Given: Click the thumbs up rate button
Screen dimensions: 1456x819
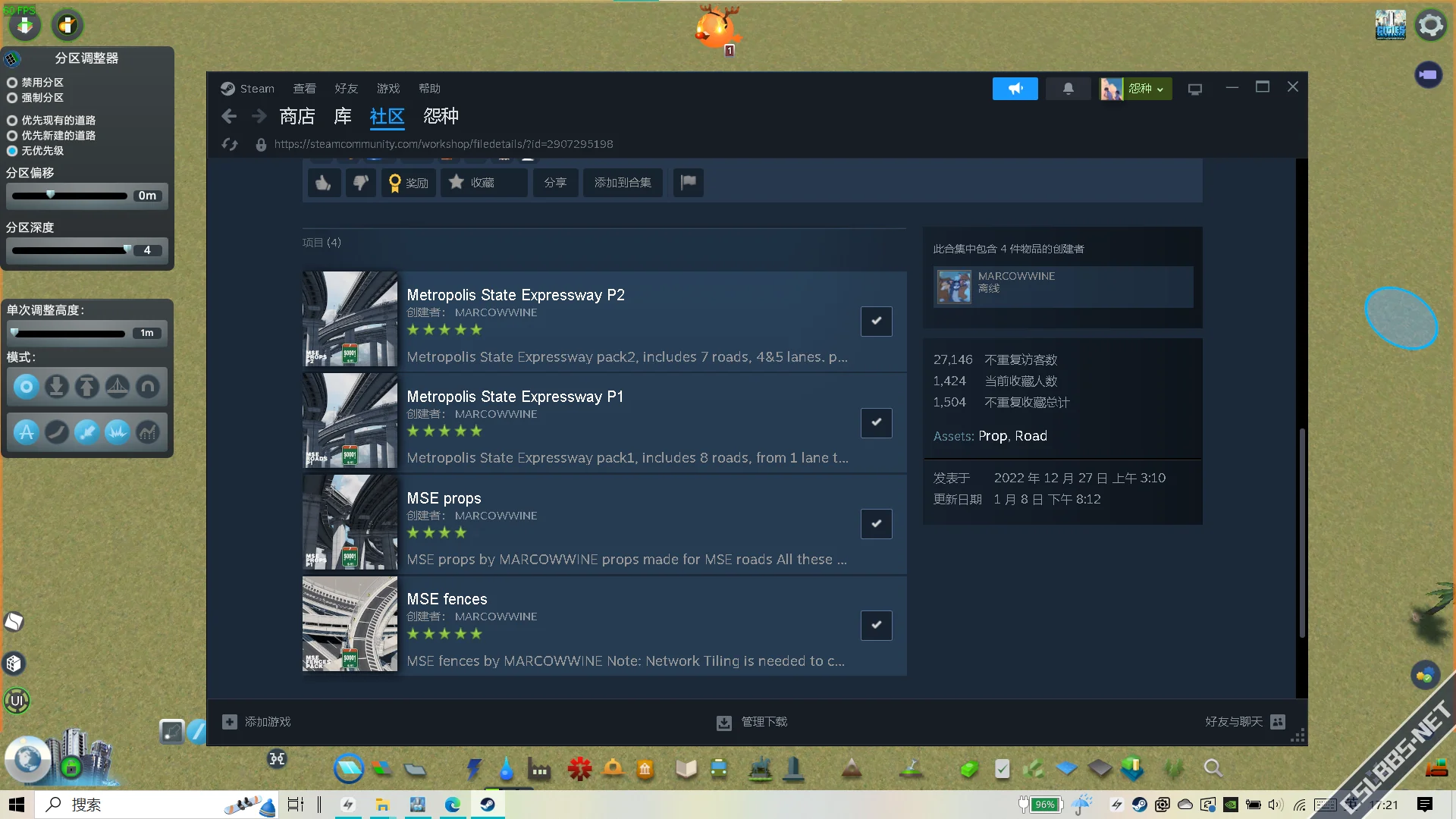Looking at the screenshot, I should (x=324, y=183).
